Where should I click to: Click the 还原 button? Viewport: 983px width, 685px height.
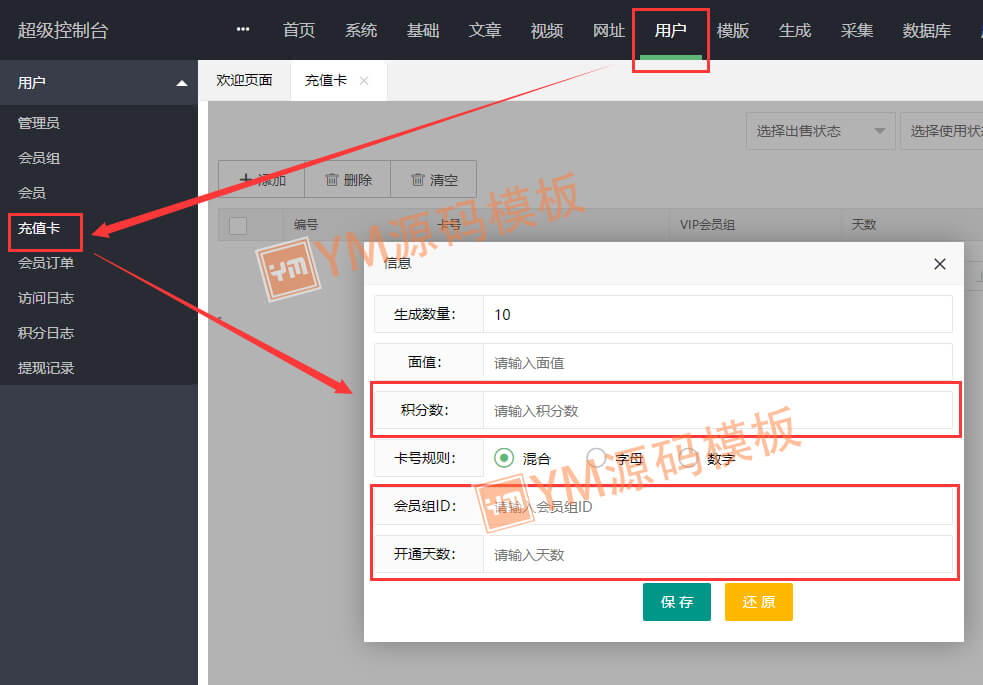point(758,602)
